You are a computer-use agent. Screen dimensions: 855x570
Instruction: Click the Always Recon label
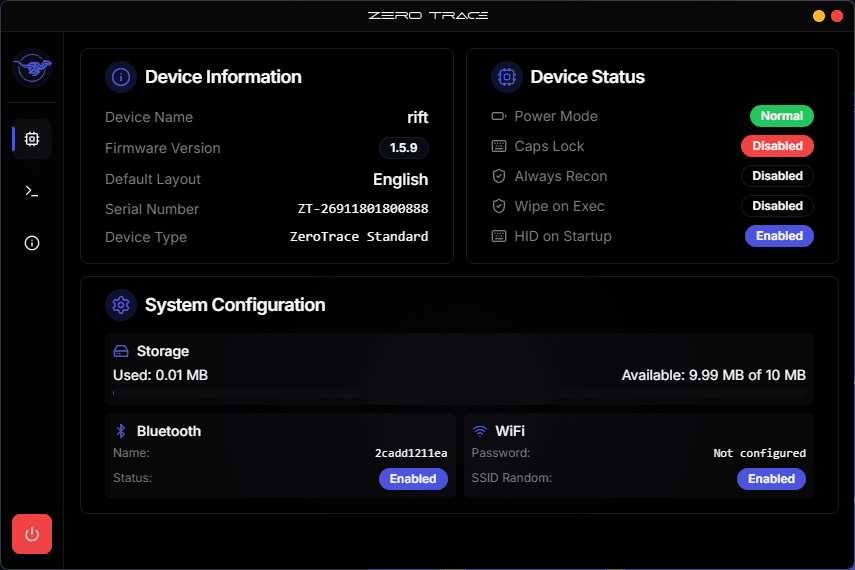(x=561, y=176)
